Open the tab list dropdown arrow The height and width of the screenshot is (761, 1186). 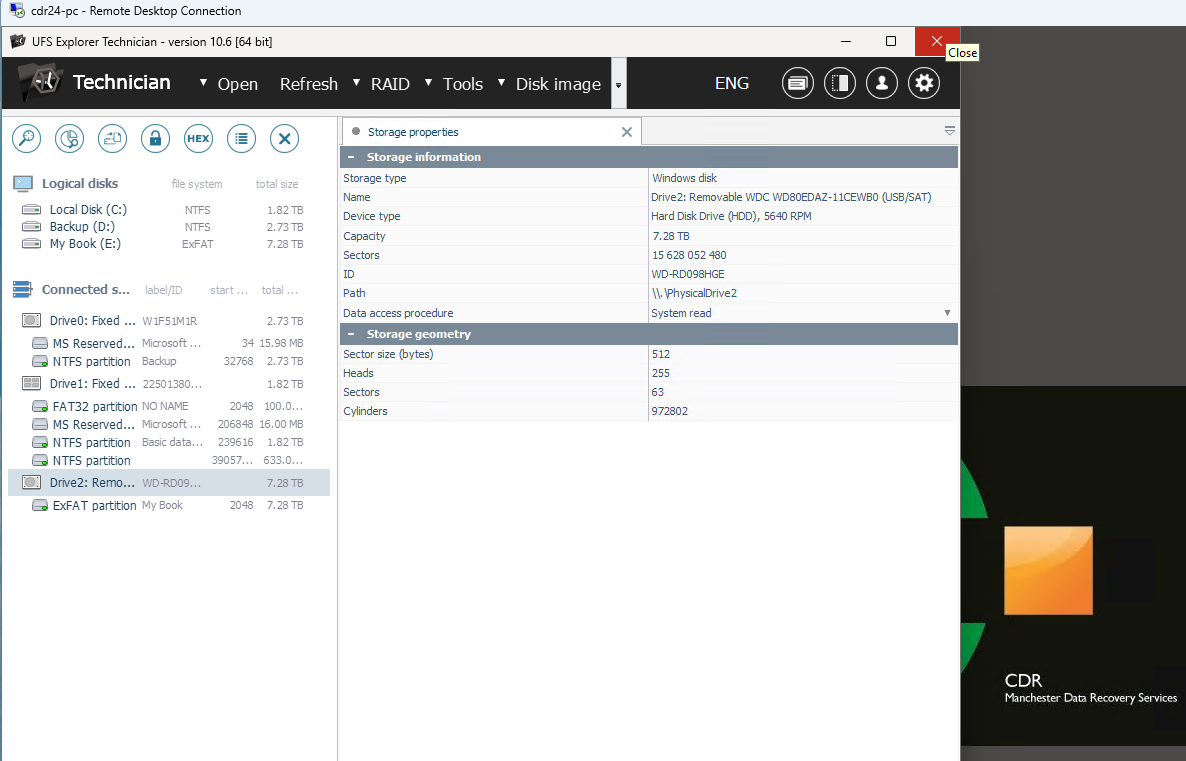tap(949, 131)
